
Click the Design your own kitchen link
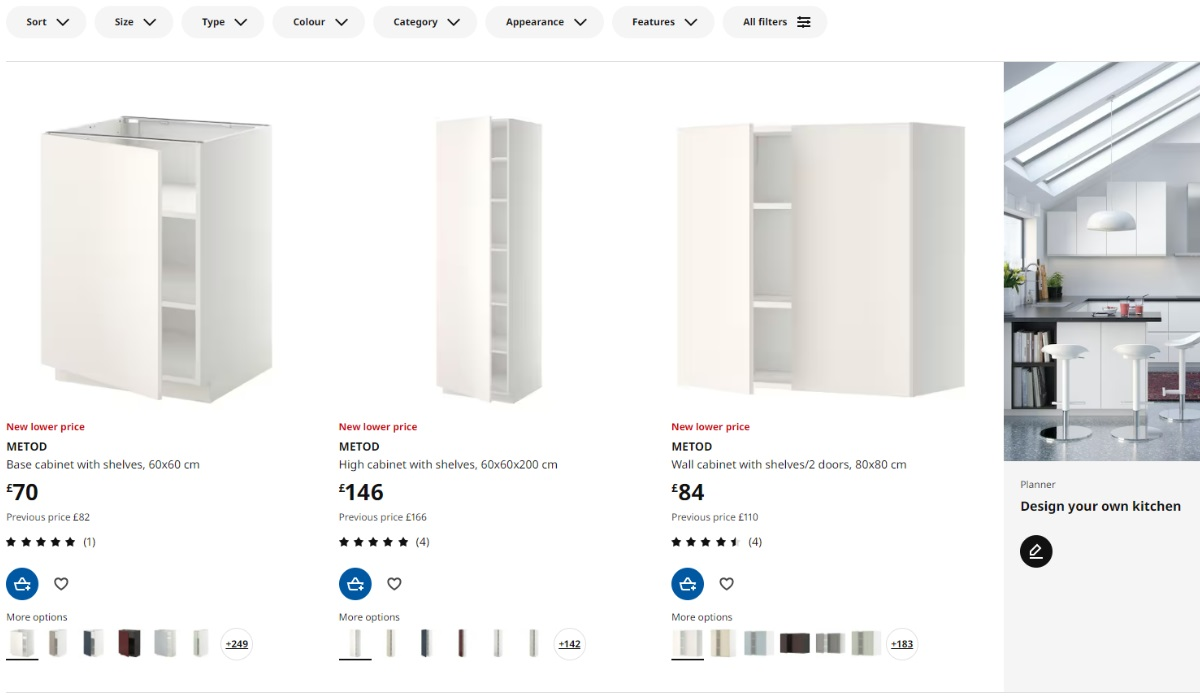tap(1100, 506)
